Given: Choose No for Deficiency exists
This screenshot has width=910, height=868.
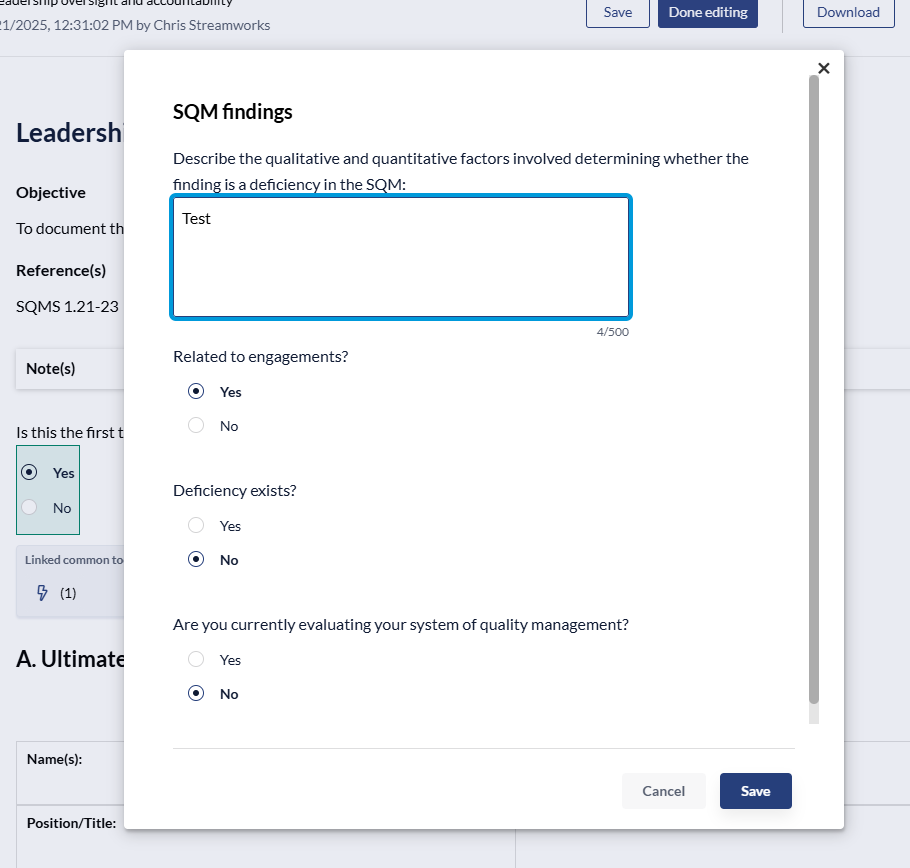Looking at the screenshot, I should 197,560.
